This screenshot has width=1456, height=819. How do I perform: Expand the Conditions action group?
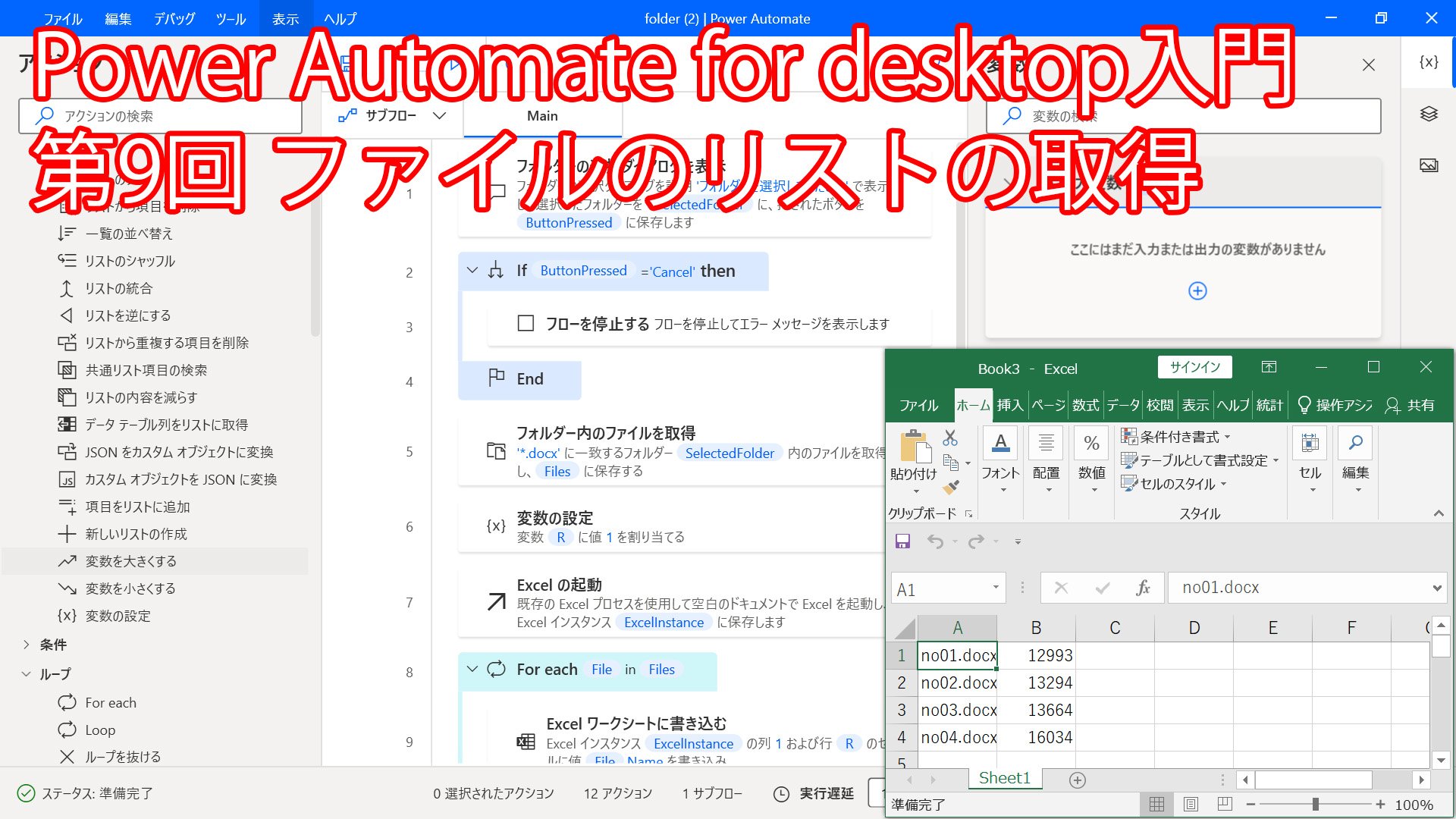pos(27,645)
